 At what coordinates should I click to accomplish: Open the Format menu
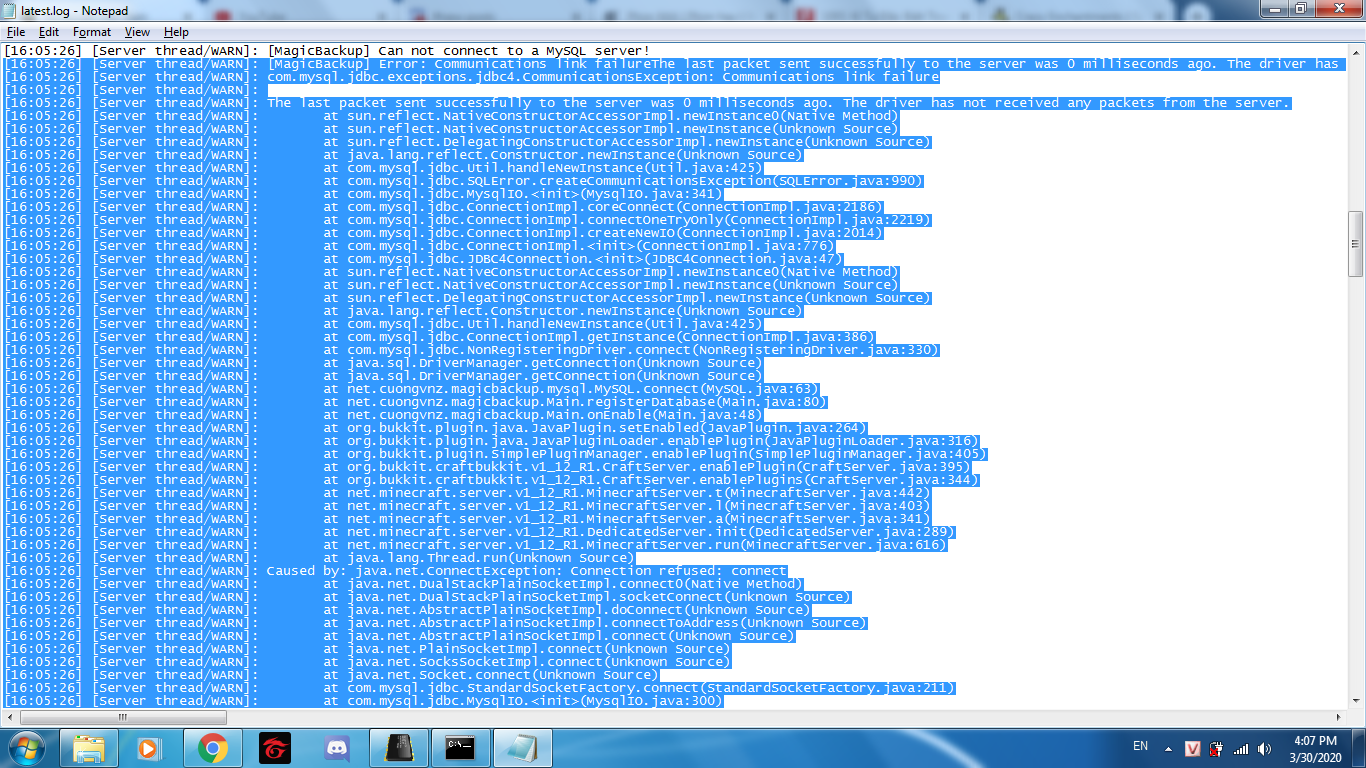coord(92,32)
